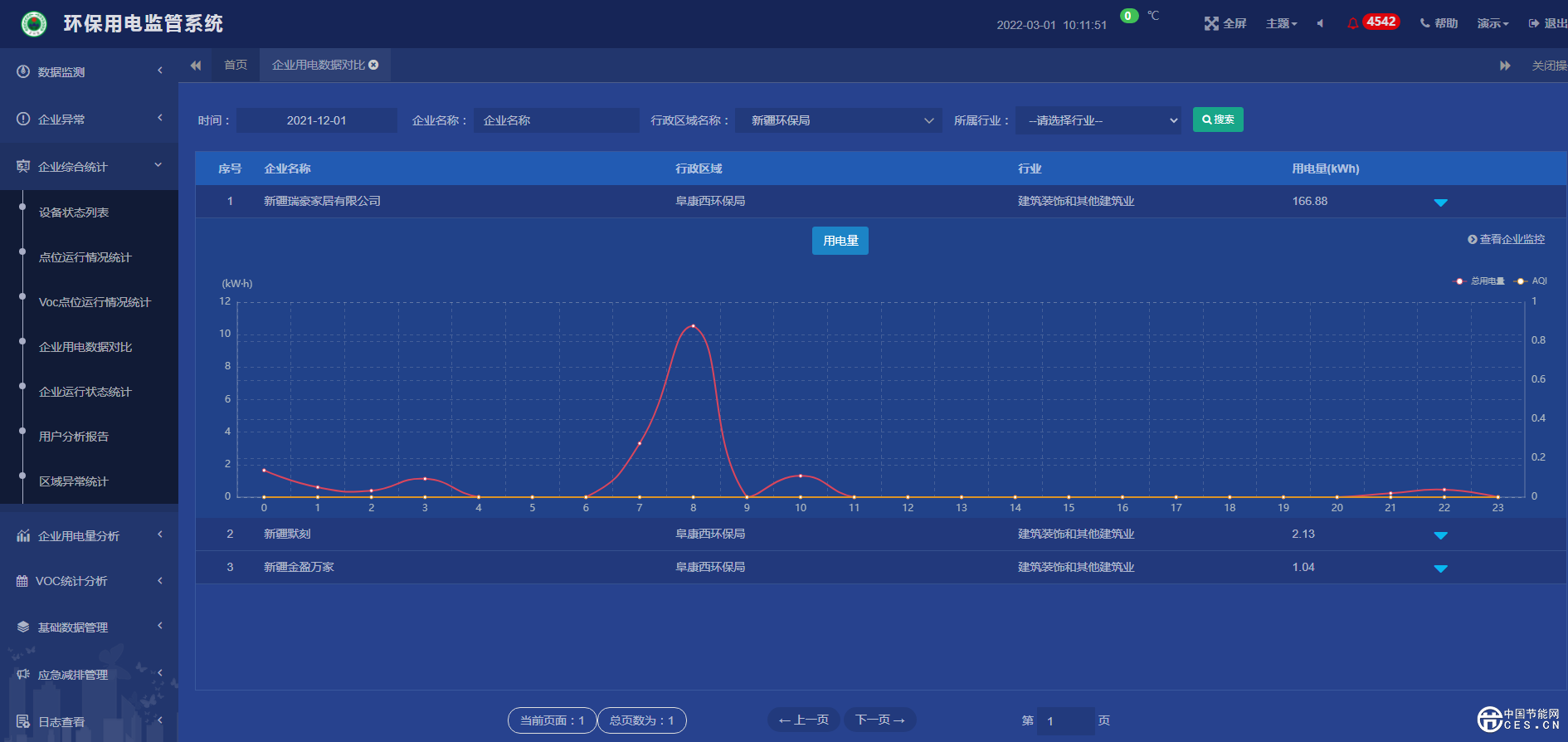This screenshot has width=1568, height=742.
Task: Close the 企业用电数据对比 tab
Action: tap(373, 65)
